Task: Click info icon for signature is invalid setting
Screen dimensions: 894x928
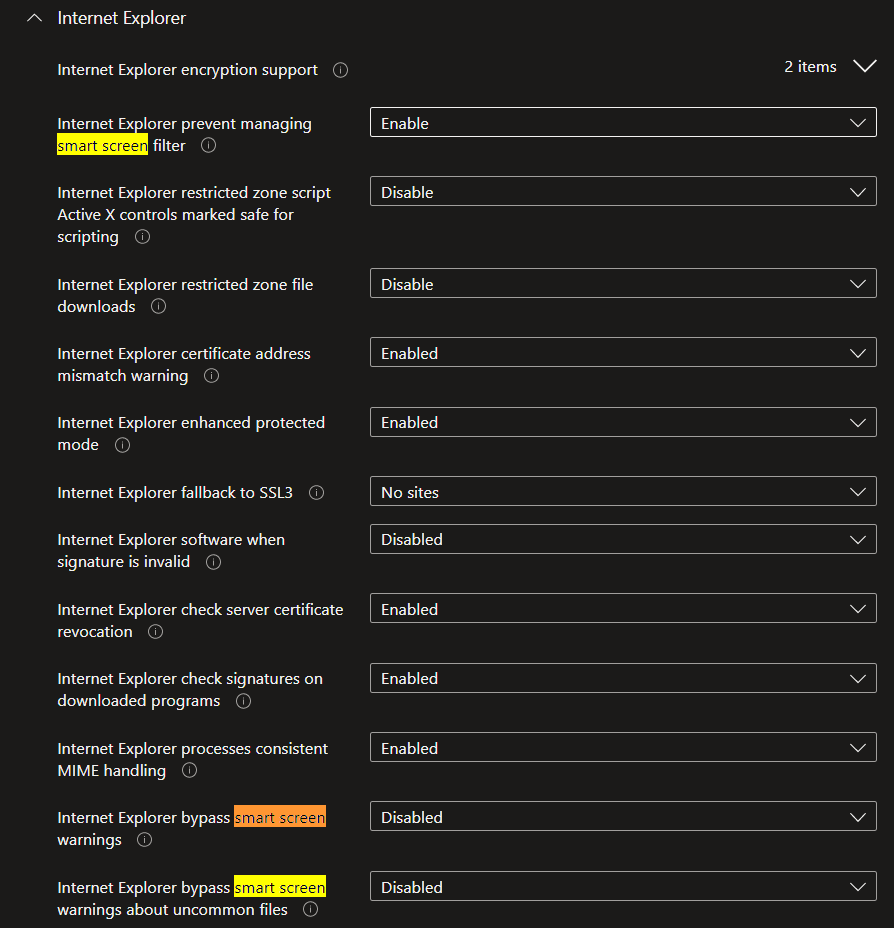Action: click(x=213, y=562)
